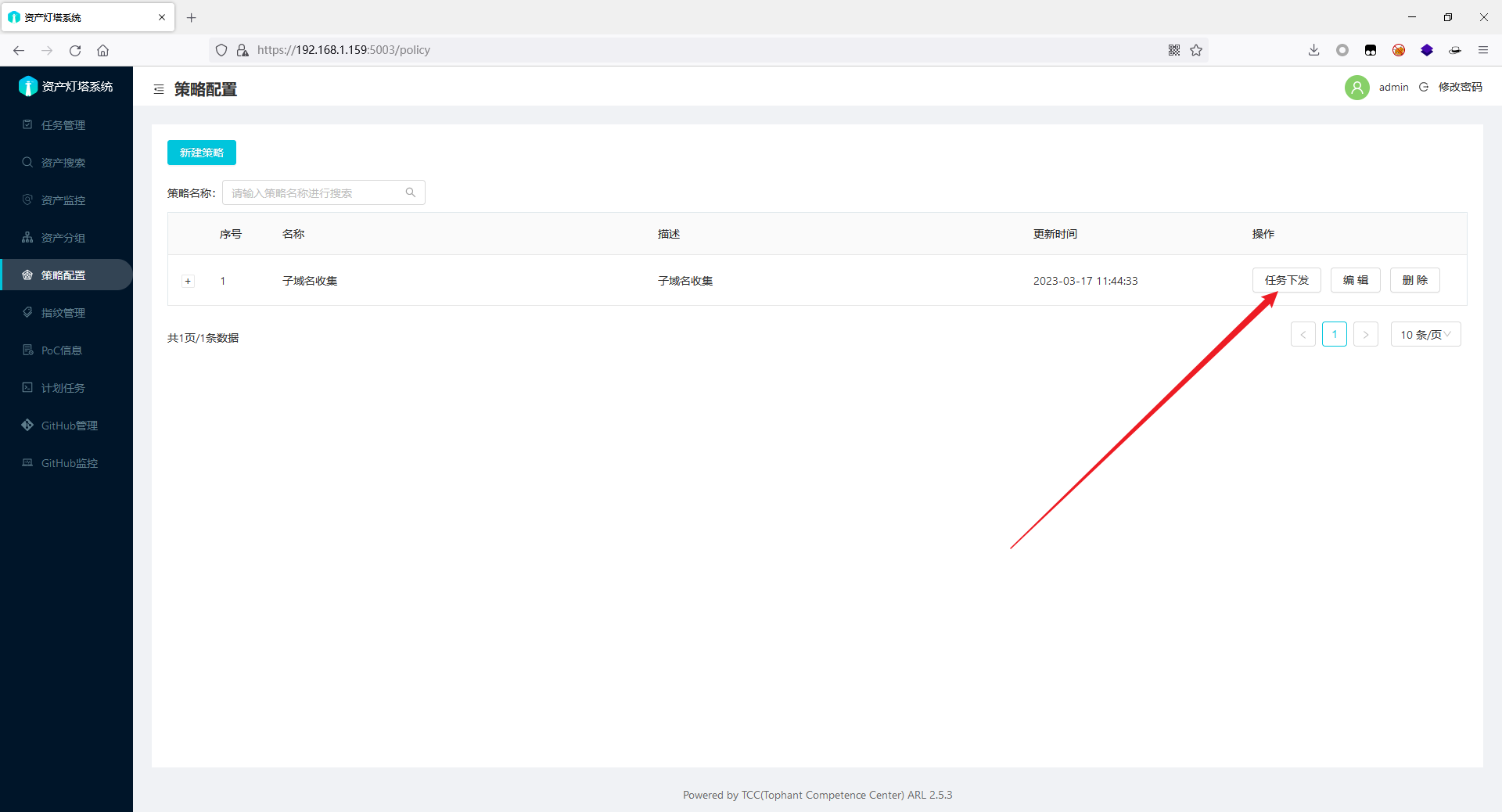Open 任务管理 in the sidebar
This screenshot has height=812, width=1502.
[x=66, y=125]
